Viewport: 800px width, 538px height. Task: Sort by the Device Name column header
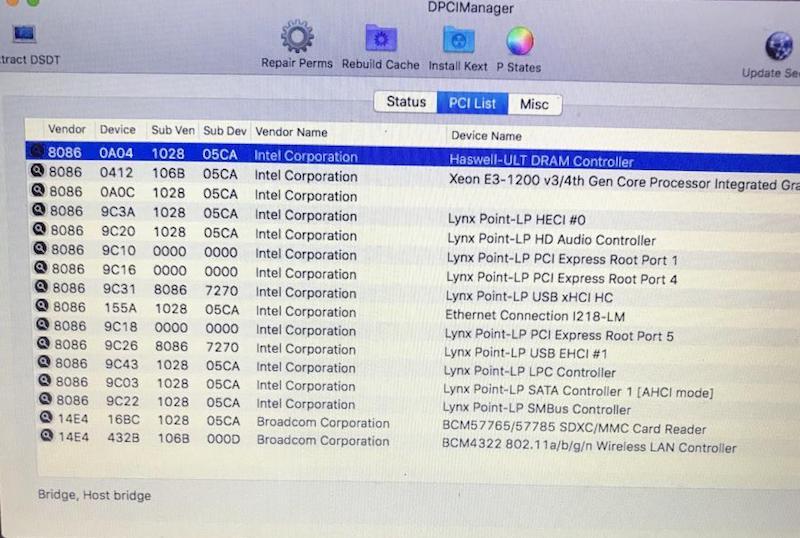coord(486,135)
